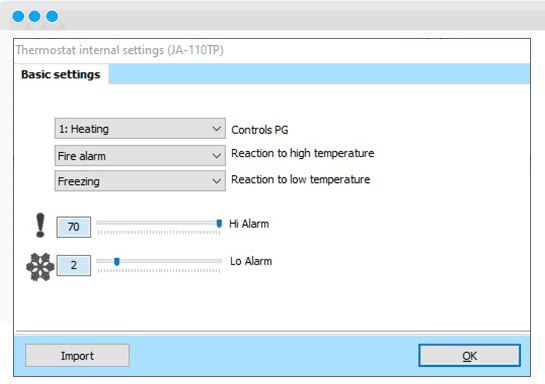Click the first blue window dot

tap(18, 16)
